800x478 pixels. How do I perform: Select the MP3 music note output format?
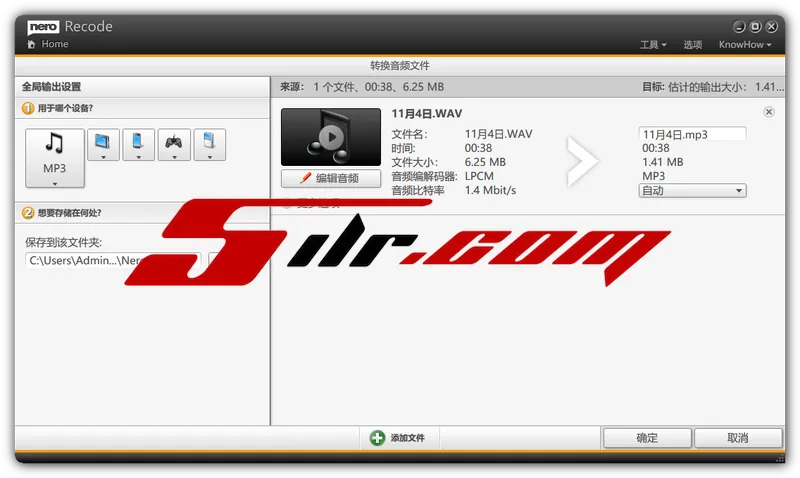54,151
